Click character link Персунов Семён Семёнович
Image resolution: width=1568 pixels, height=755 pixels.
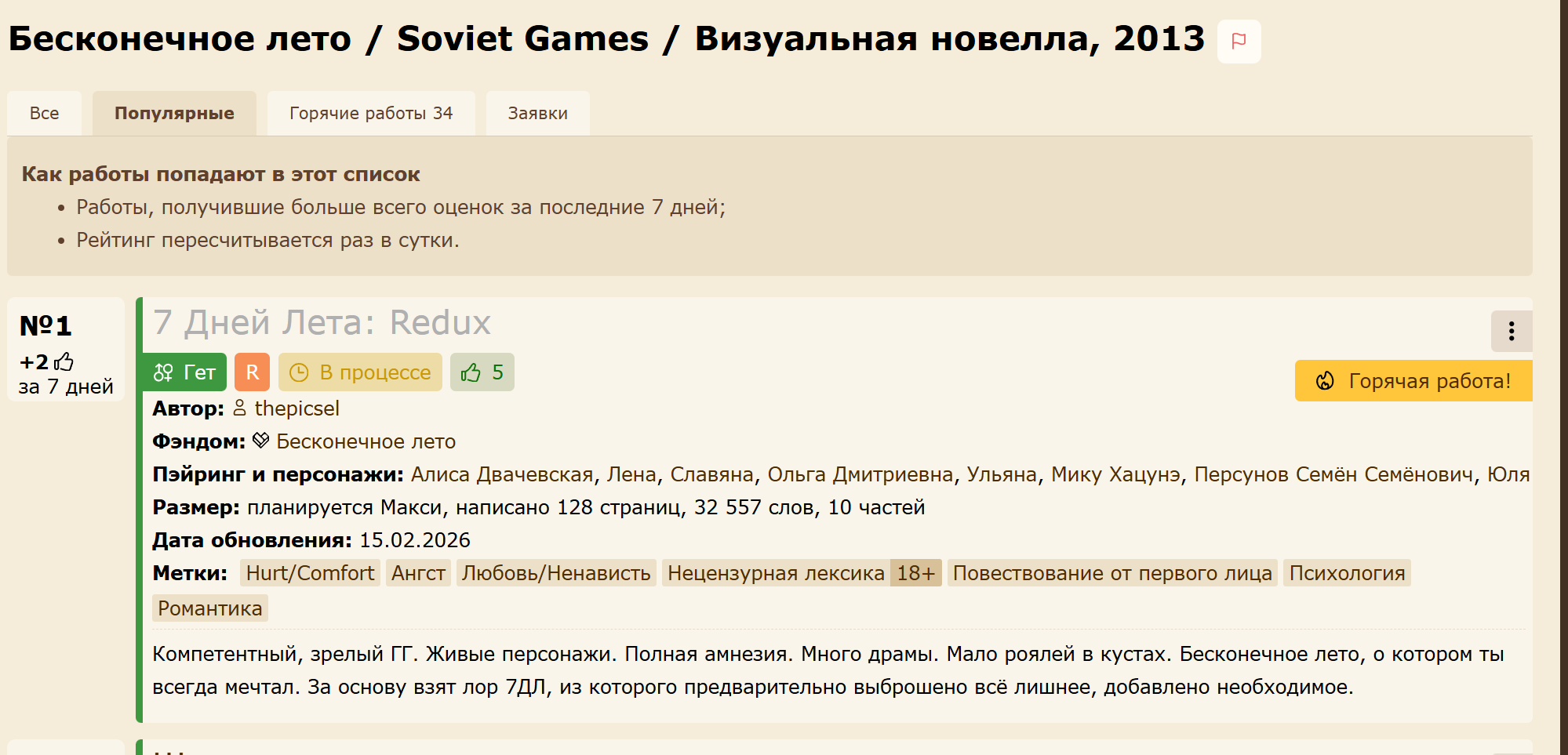click(x=1333, y=474)
